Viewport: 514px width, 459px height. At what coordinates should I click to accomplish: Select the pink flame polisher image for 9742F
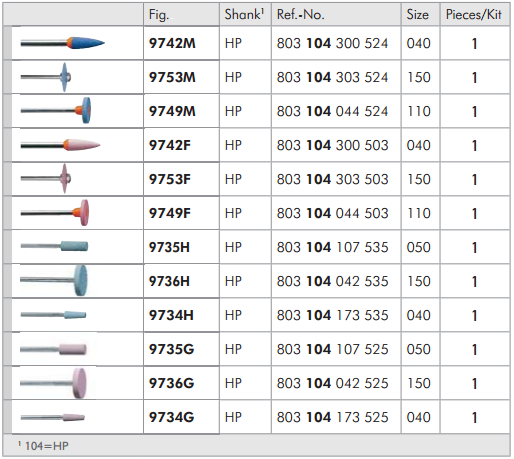60,145
